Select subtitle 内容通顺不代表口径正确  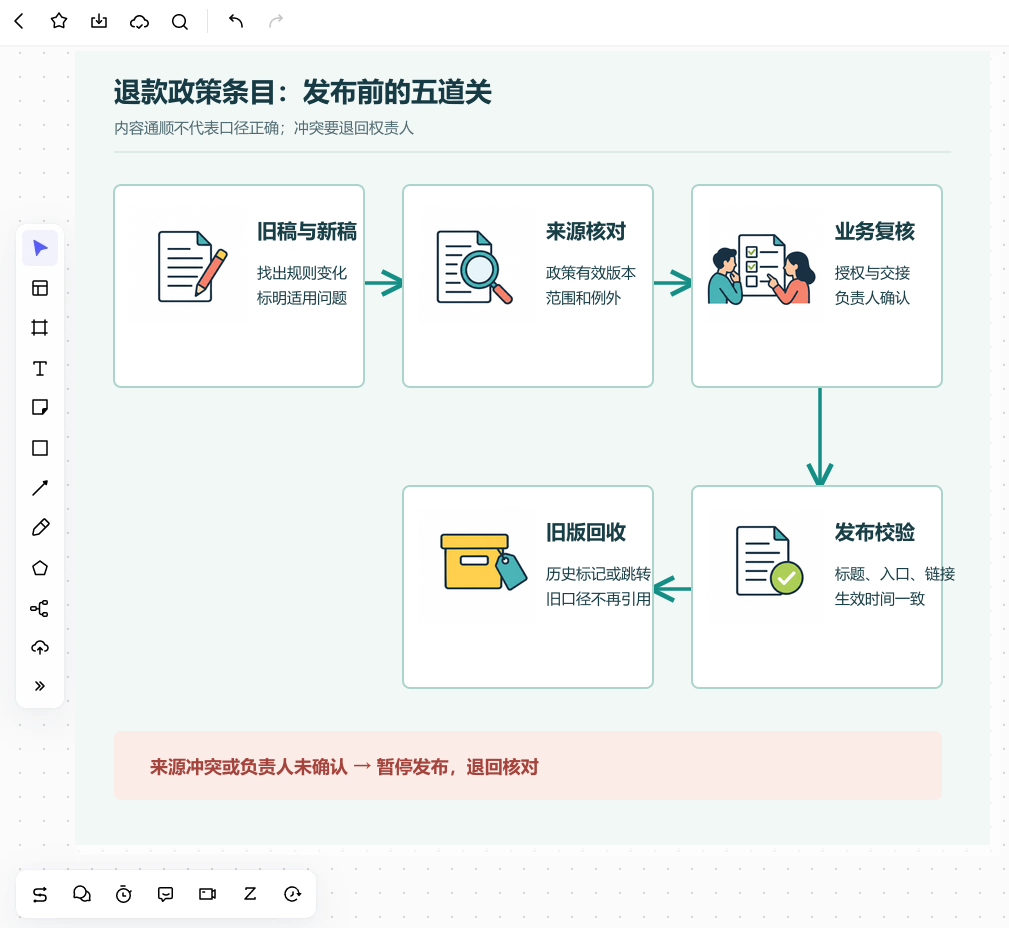pos(197,128)
